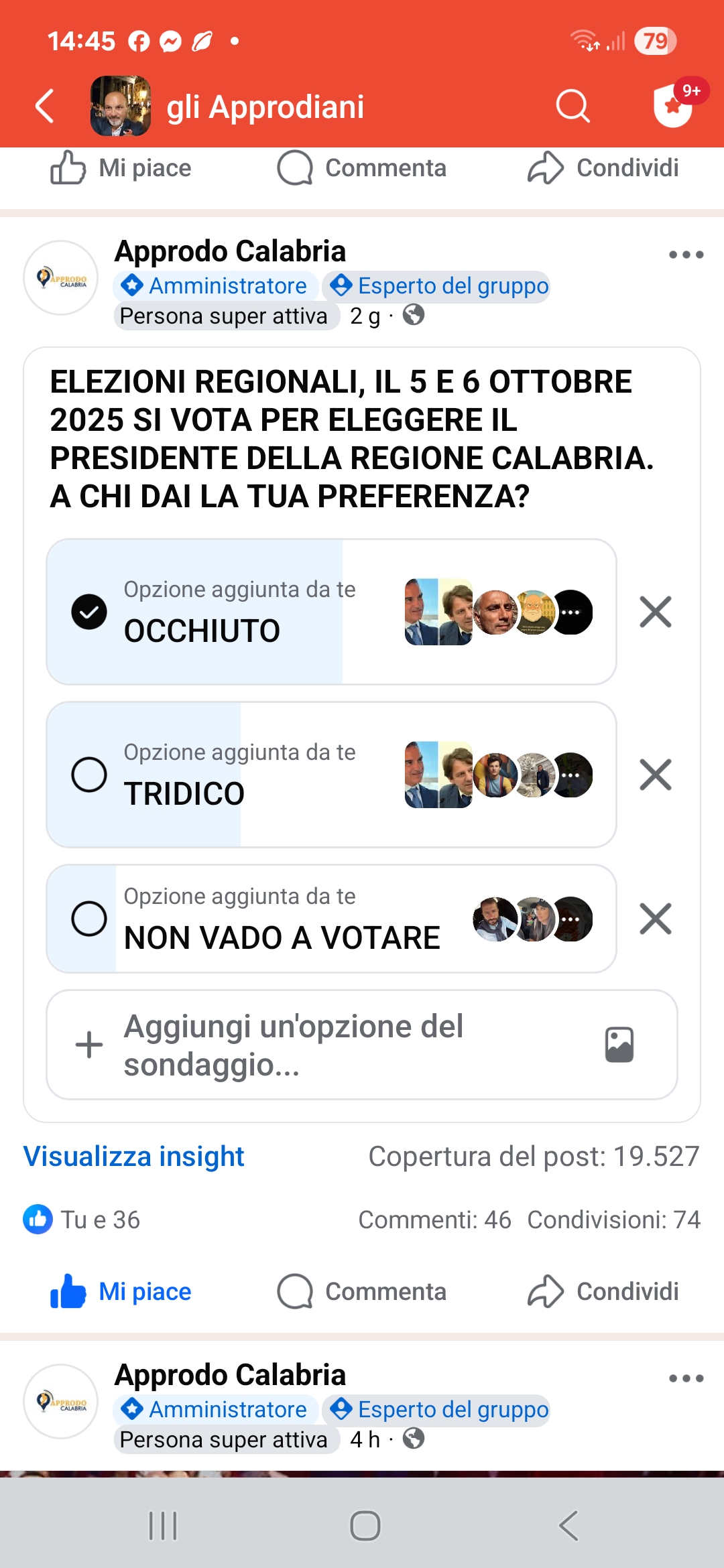The height and width of the screenshot is (1568, 724).
Task: Open Visualizza insight link
Action: [x=134, y=1157]
